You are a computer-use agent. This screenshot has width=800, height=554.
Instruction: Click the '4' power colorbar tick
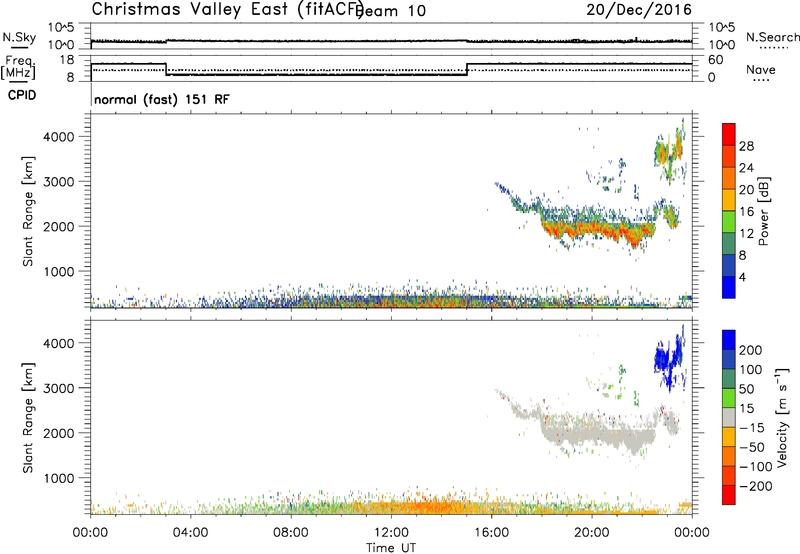click(x=742, y=277)
